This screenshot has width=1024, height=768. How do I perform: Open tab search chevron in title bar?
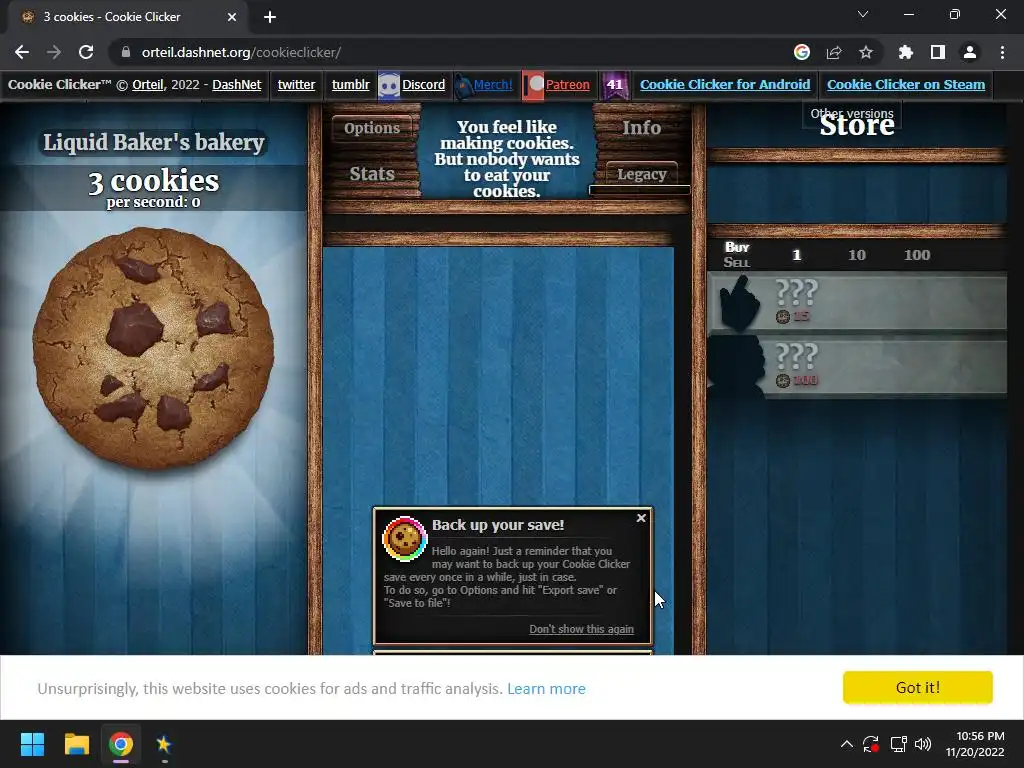tap(863, 14)
